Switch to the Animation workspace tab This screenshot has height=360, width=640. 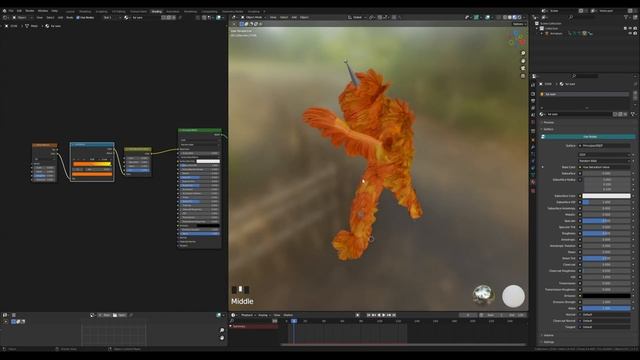click(173, 11)
